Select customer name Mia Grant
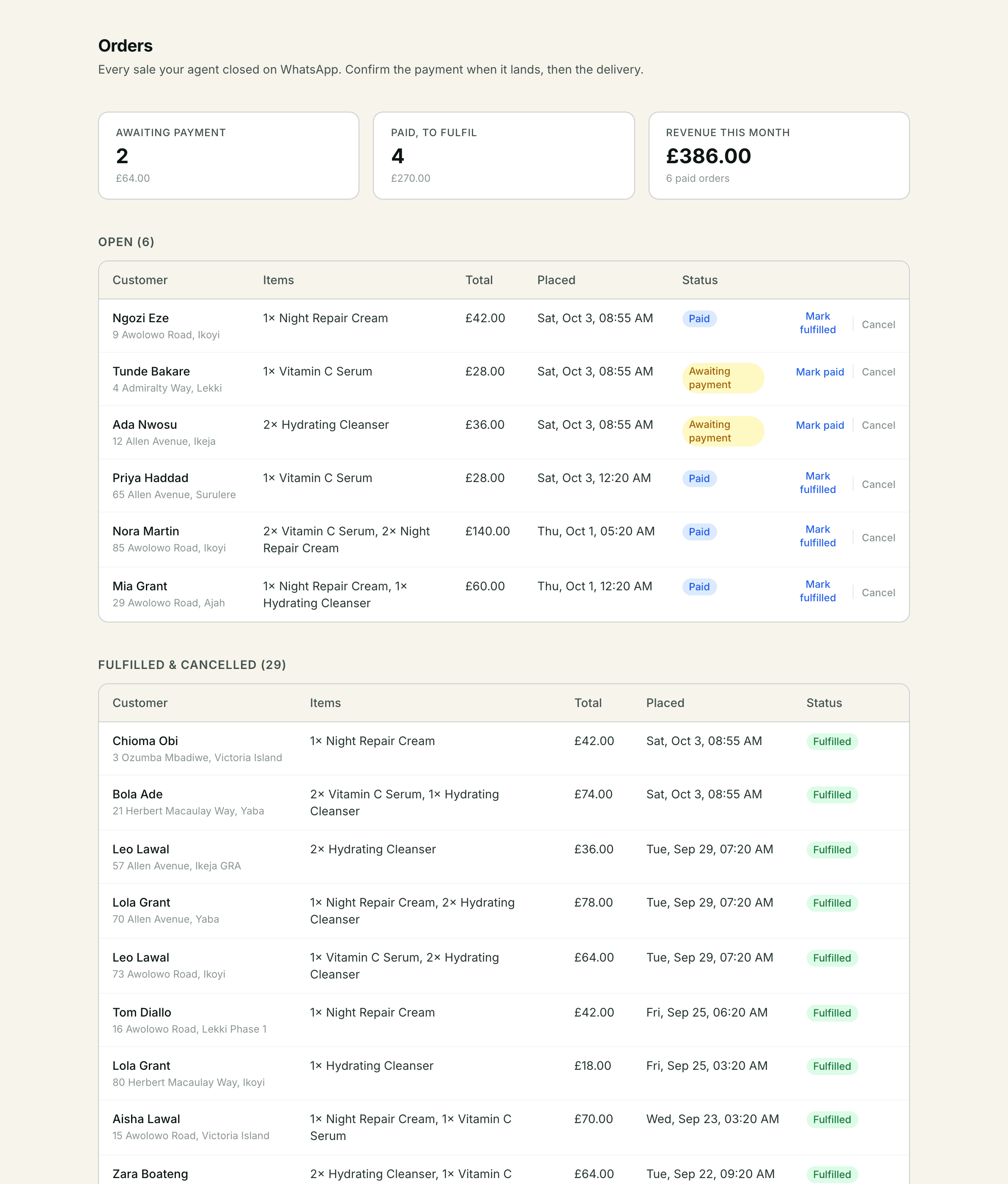 (x=140, y=586)
